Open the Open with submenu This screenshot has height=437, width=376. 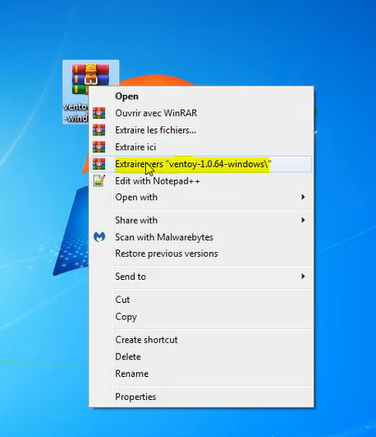201,197
